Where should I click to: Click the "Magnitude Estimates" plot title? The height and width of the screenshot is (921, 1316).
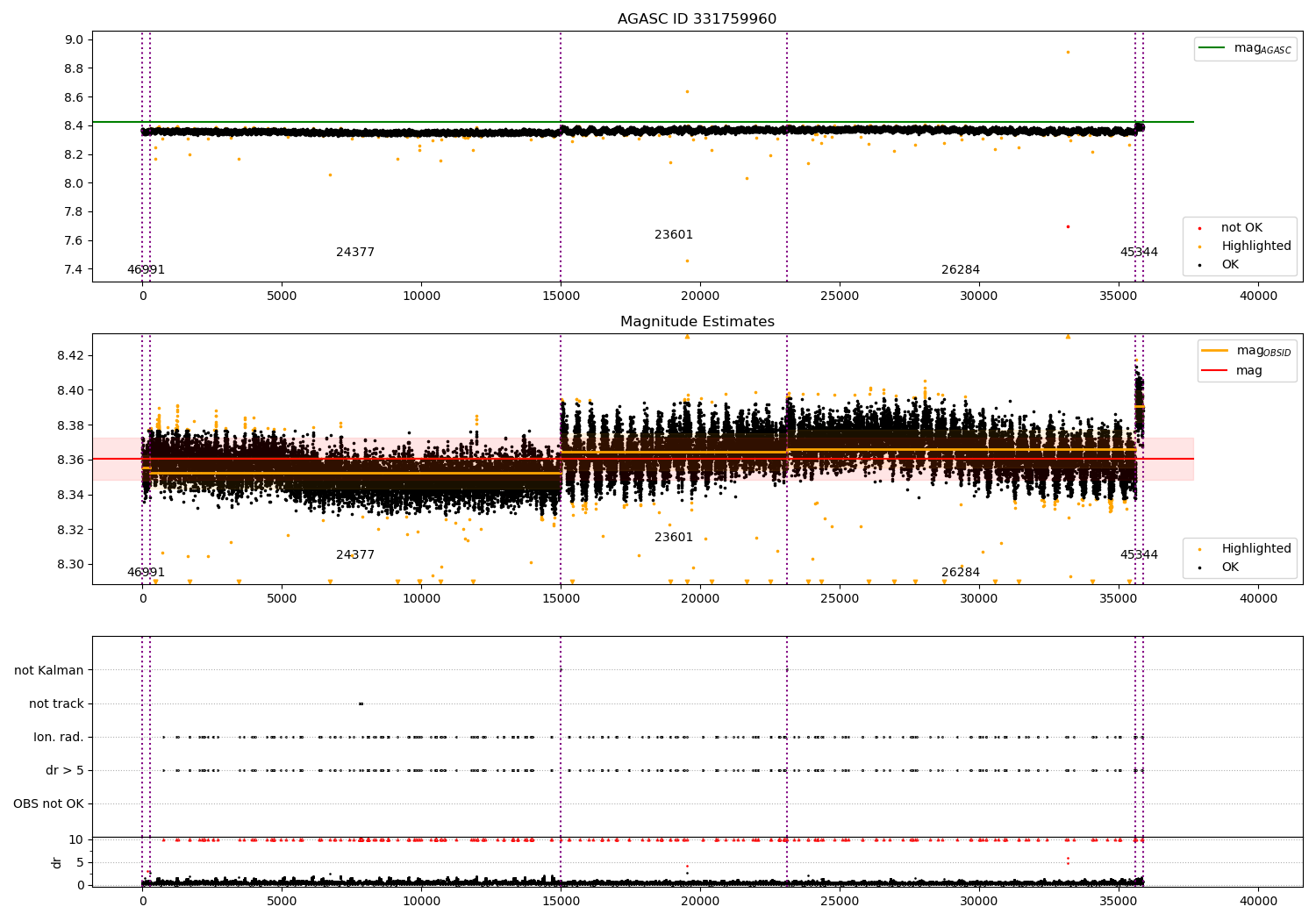click(697, 322)
